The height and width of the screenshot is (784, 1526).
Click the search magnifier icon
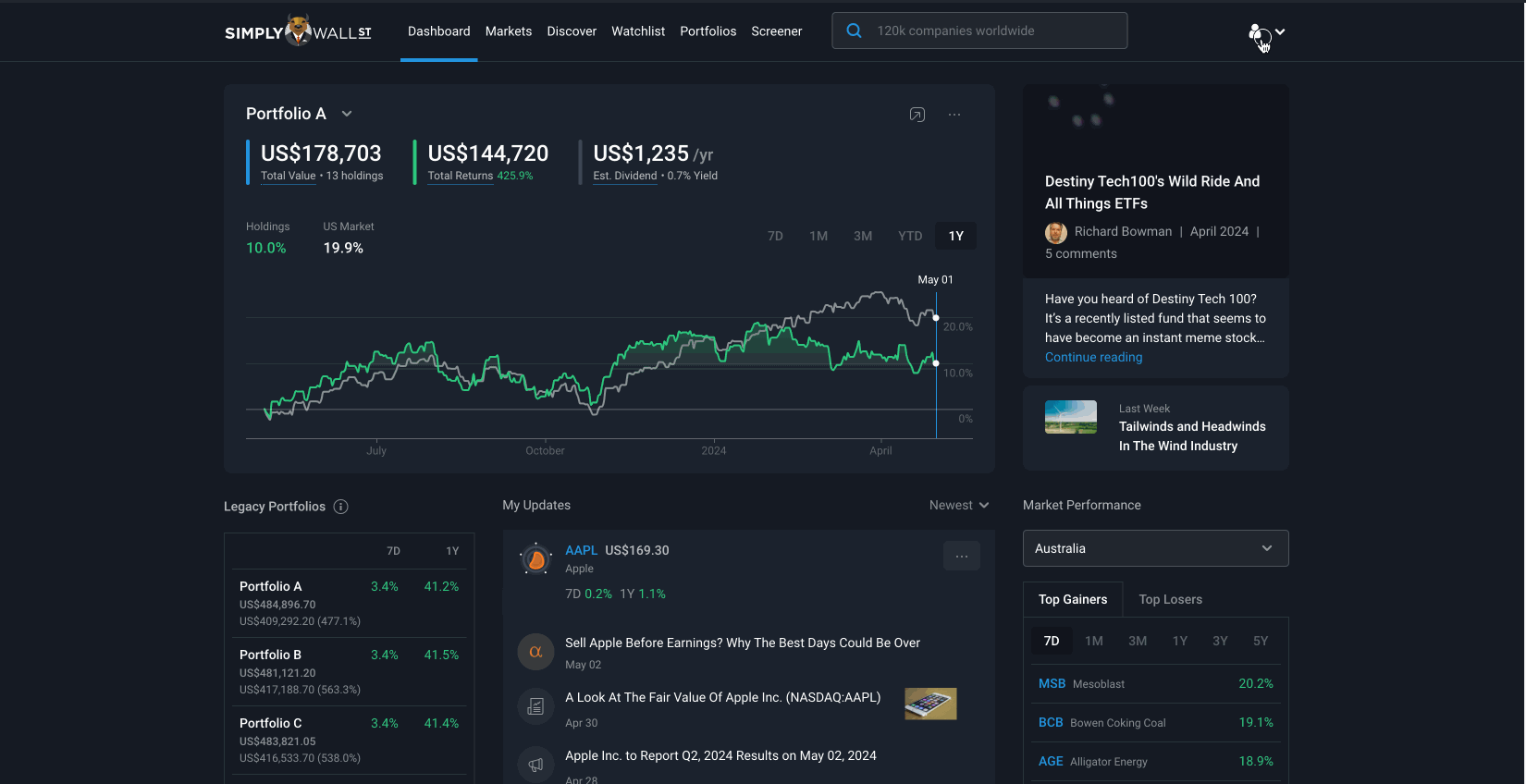(x=855, y=31)
